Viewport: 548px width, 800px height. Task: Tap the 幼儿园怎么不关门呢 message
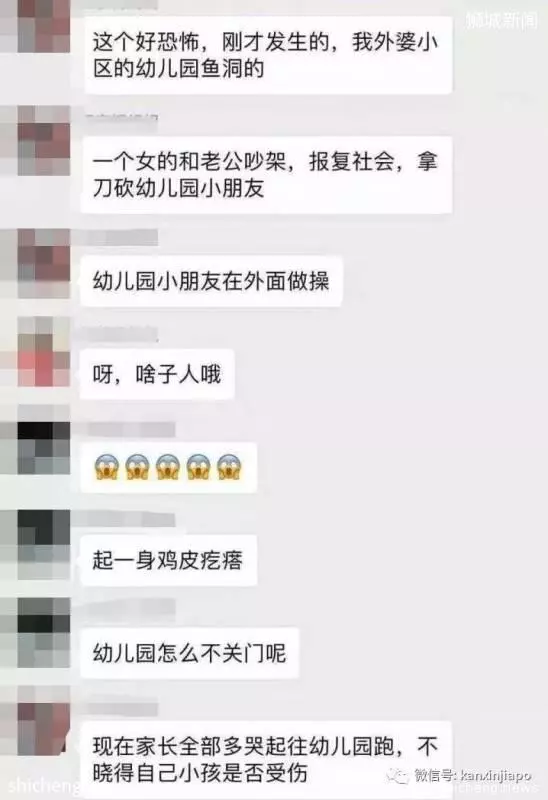190,653
